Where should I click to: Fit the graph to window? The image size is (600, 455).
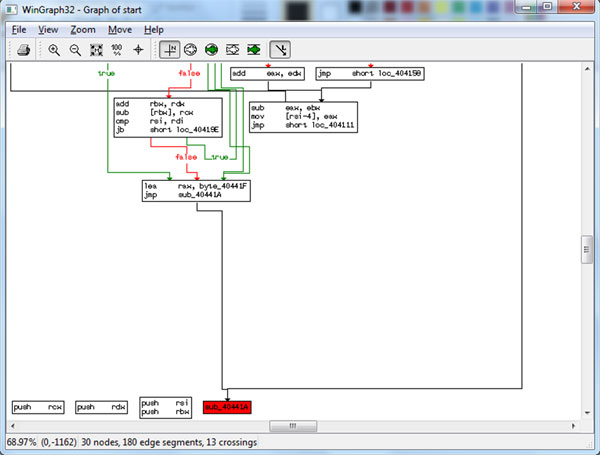[x=96, y=50]
